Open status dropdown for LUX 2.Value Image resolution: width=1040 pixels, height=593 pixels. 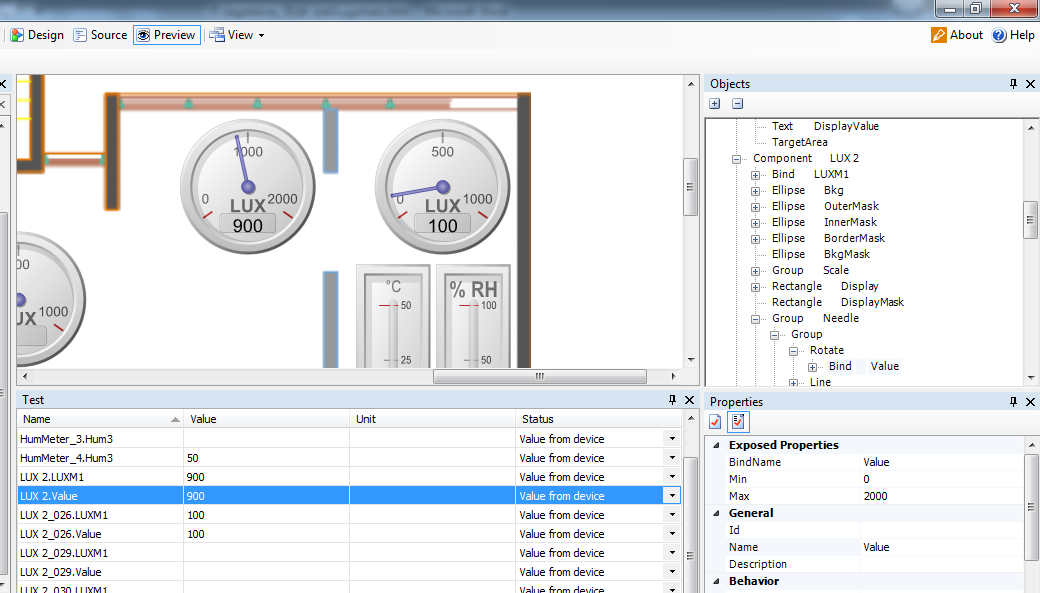(672, 495)
